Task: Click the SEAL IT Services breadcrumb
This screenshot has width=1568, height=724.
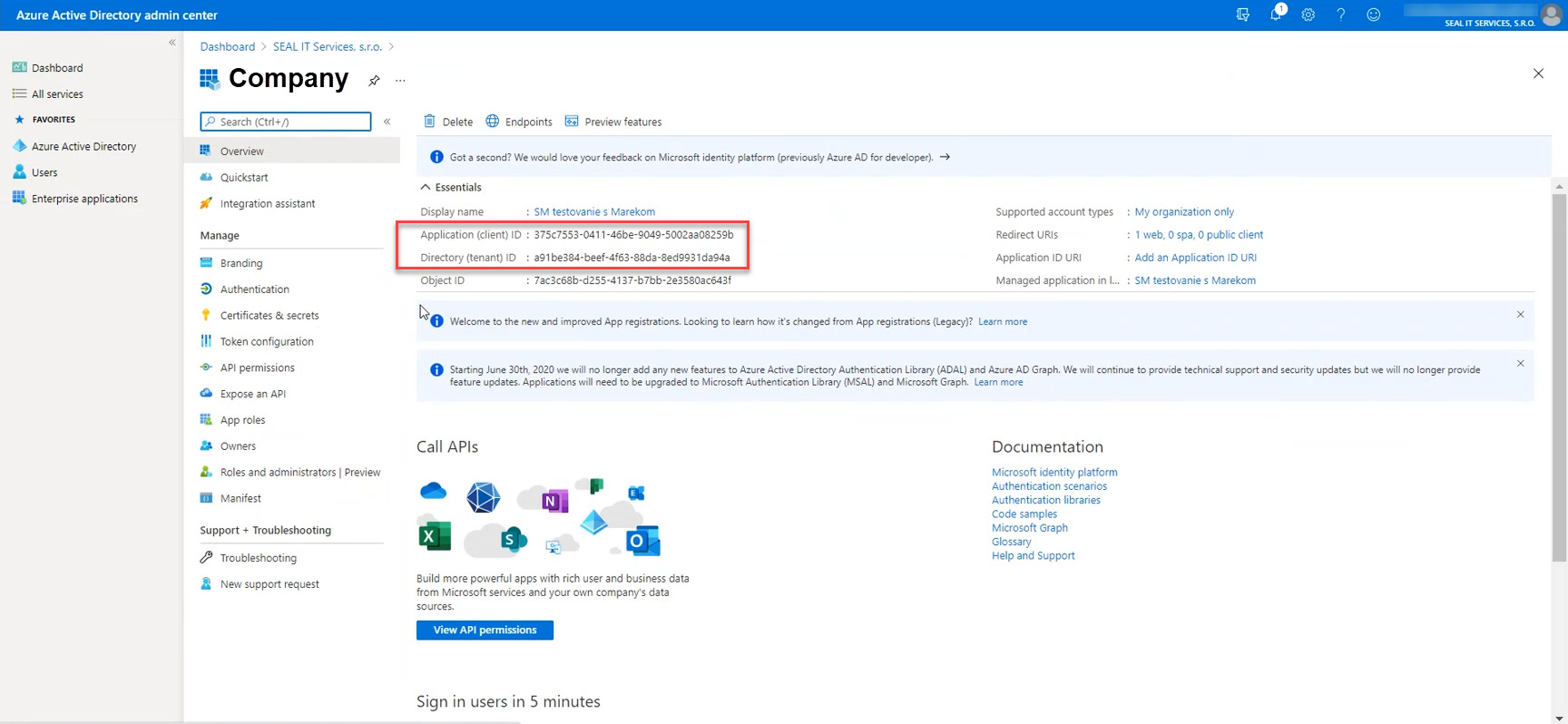Action: (328, 47)
